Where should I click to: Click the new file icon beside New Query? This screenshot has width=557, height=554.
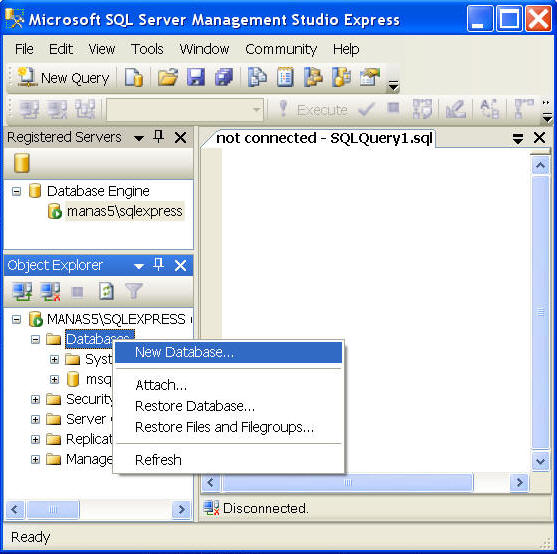134,77
